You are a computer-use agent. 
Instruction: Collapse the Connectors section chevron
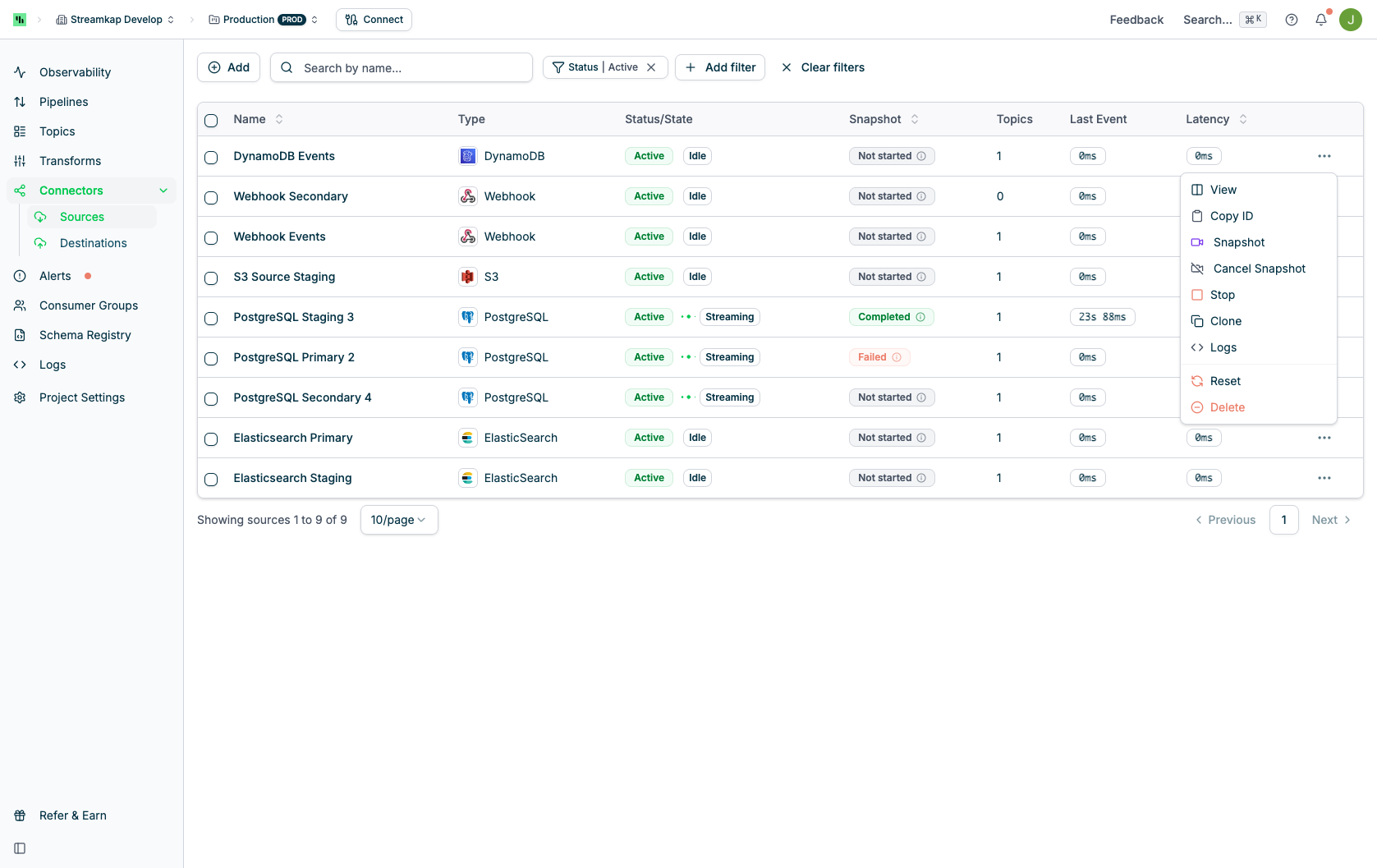(x=163, y=190)
